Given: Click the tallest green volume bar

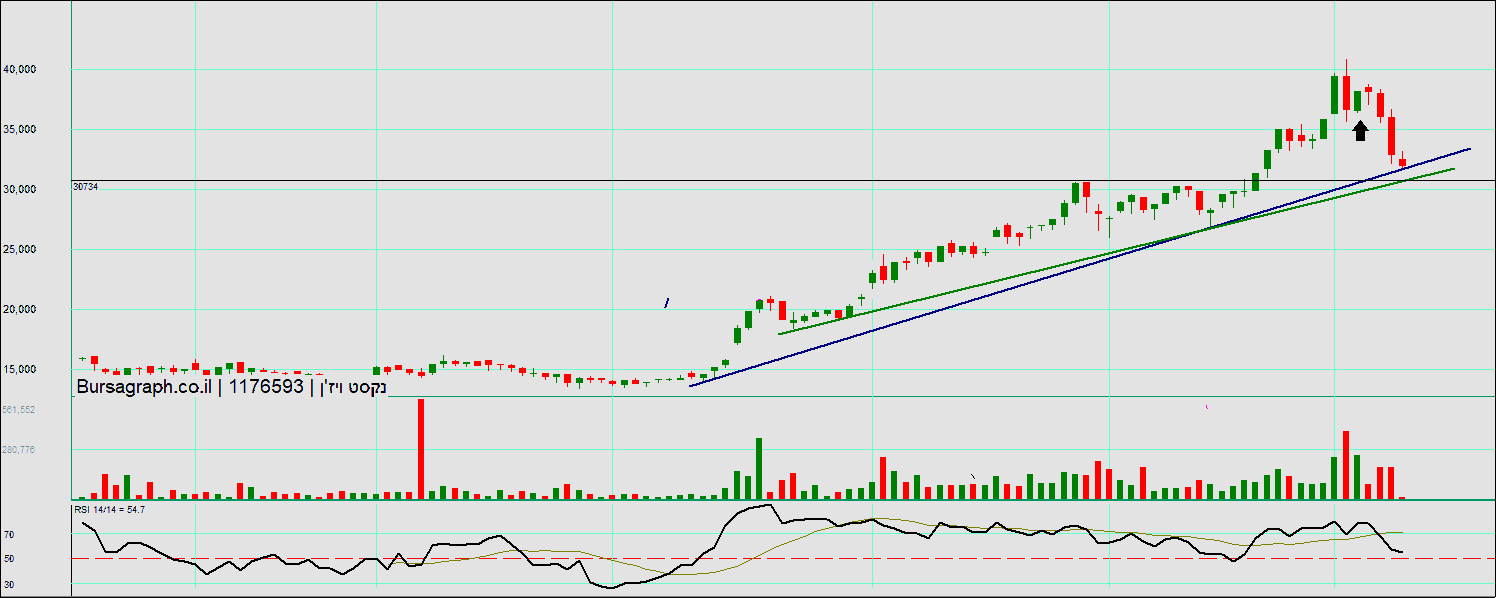Looking at the screenshot, I should (759, 468).
